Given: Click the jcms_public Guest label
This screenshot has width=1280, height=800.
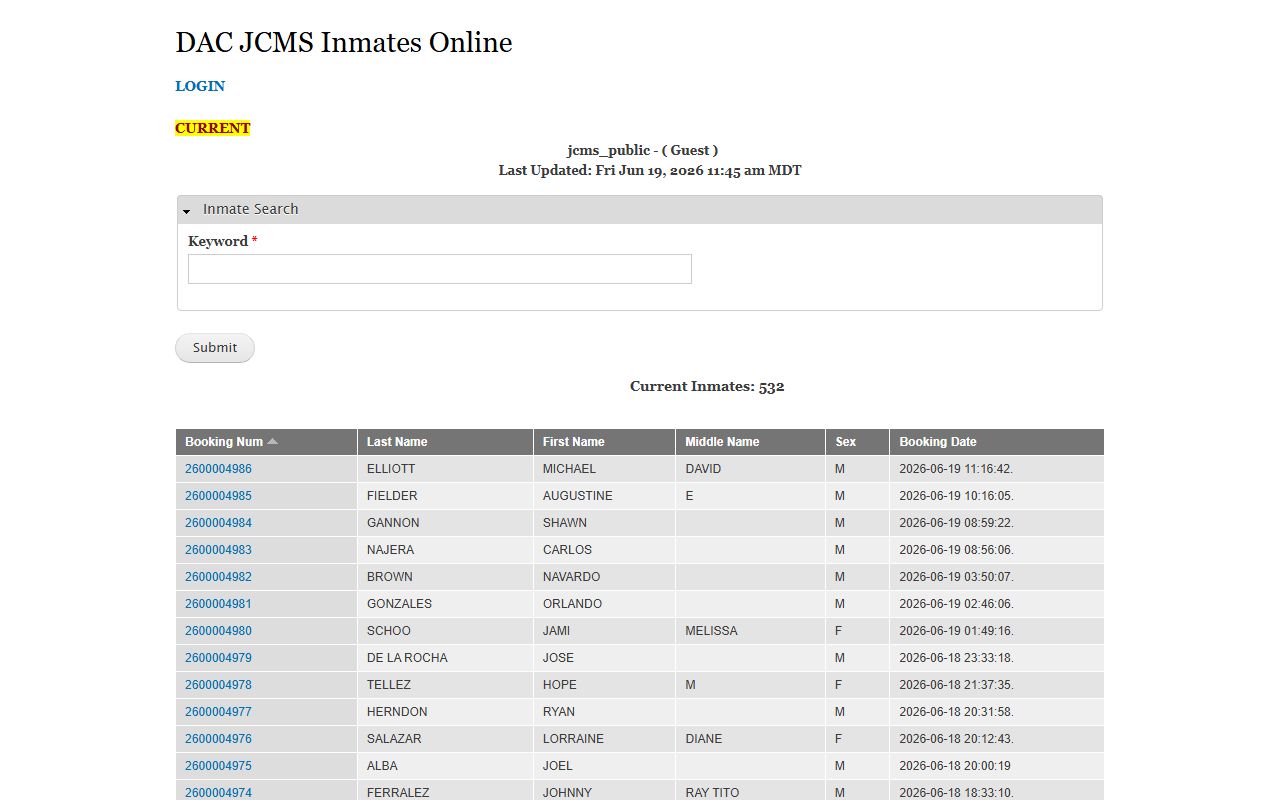Looking at the screenshot, I should pos(643,150).
